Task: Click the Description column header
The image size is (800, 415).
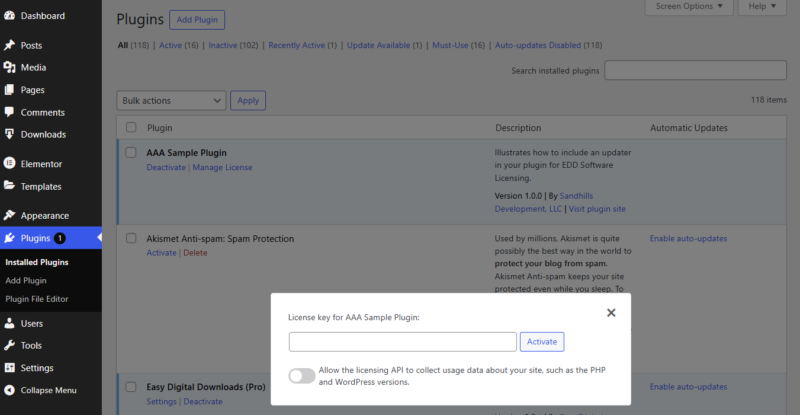Action: (518, 128)
